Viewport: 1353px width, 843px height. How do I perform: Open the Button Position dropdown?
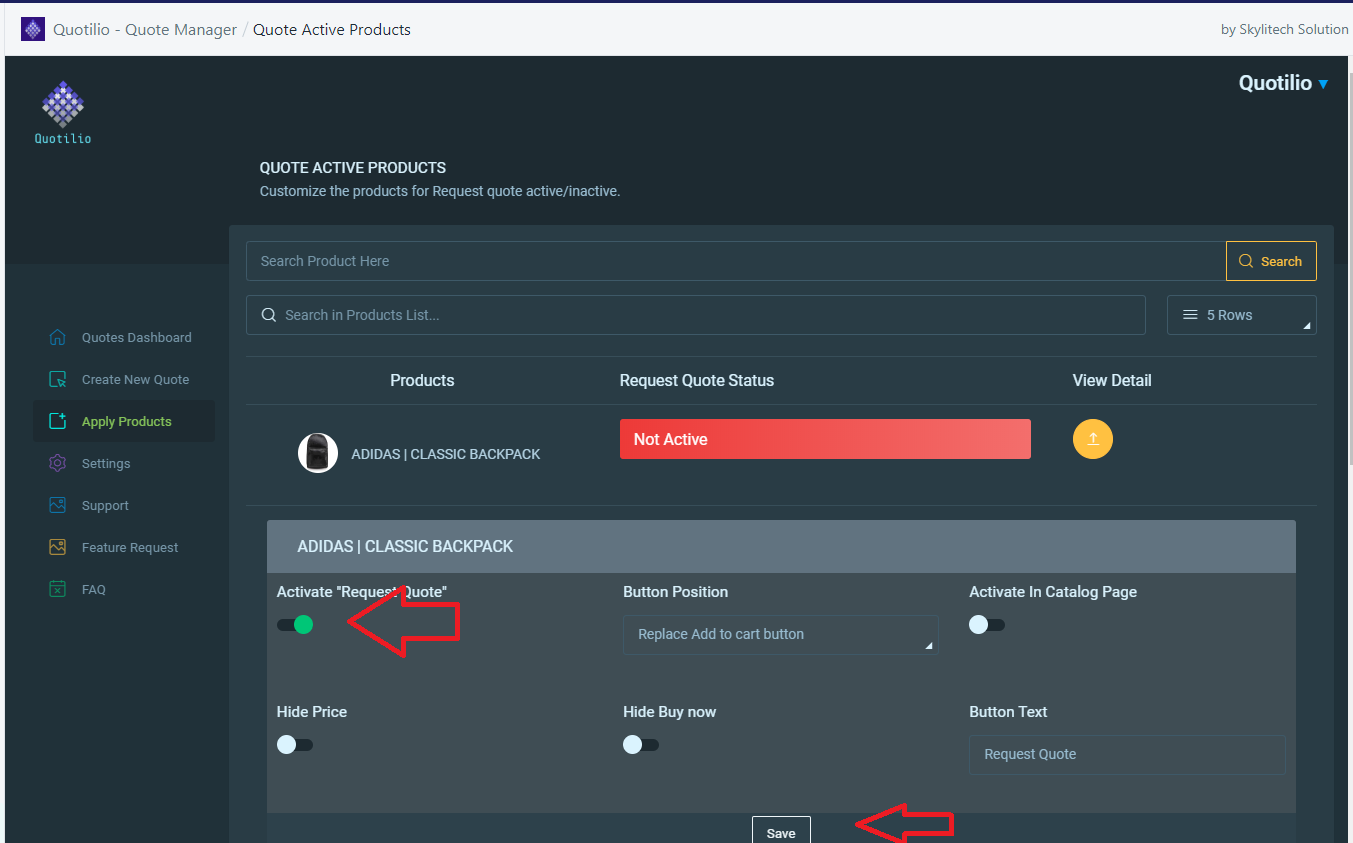(781, 635)
